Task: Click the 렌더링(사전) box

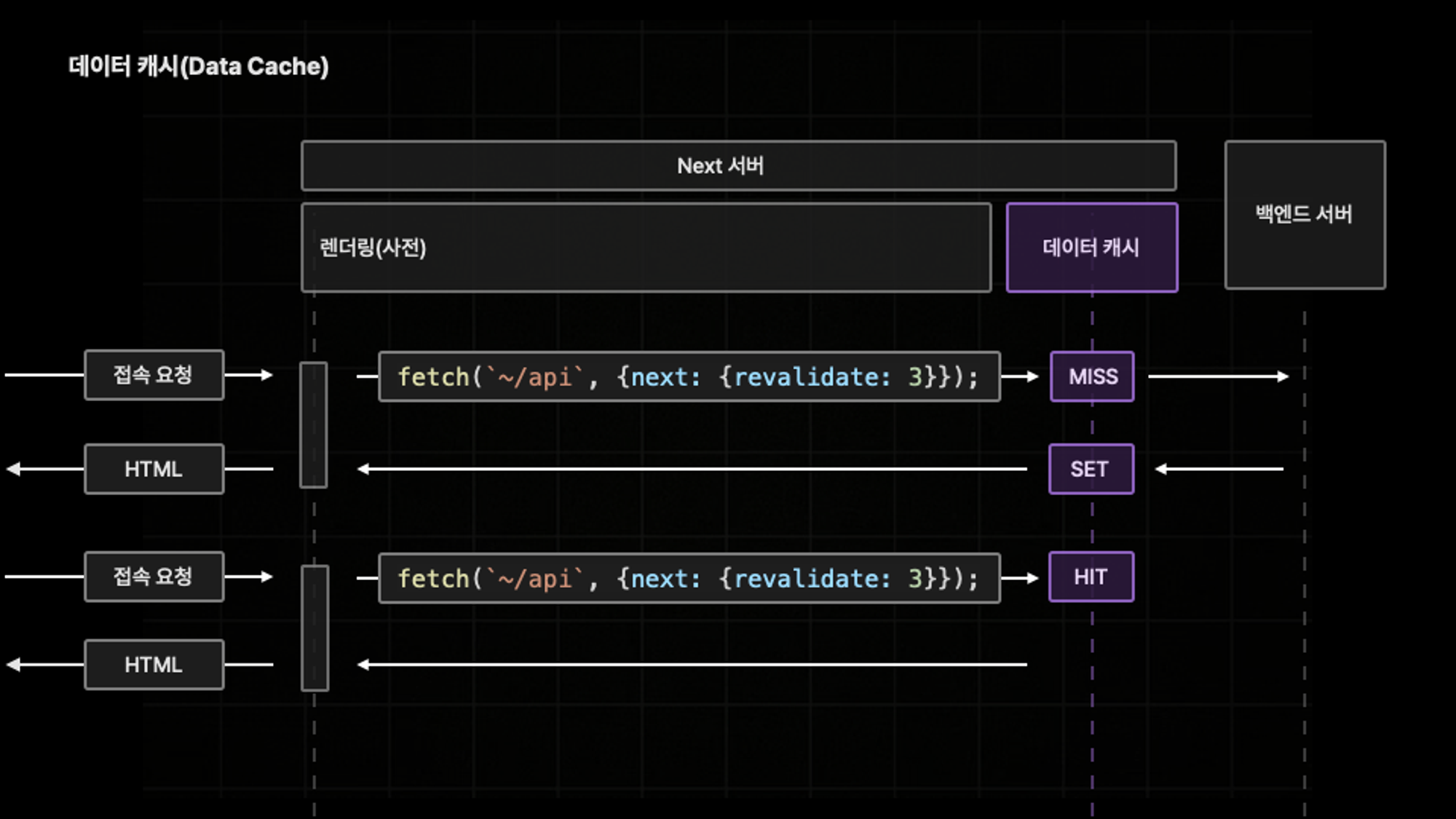Action: (646, 248)
